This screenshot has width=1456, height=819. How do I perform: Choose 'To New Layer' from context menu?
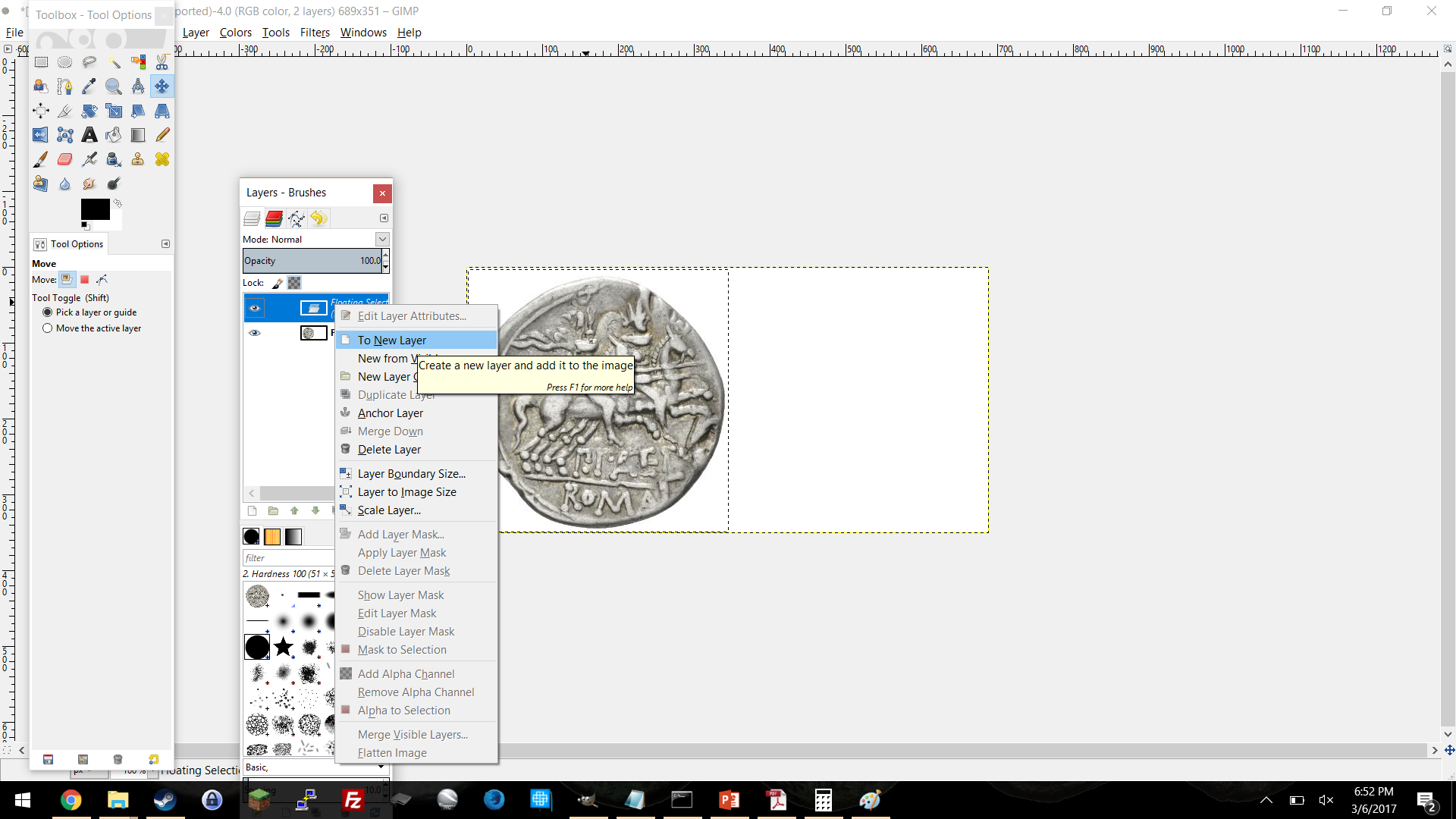point(416,340)
